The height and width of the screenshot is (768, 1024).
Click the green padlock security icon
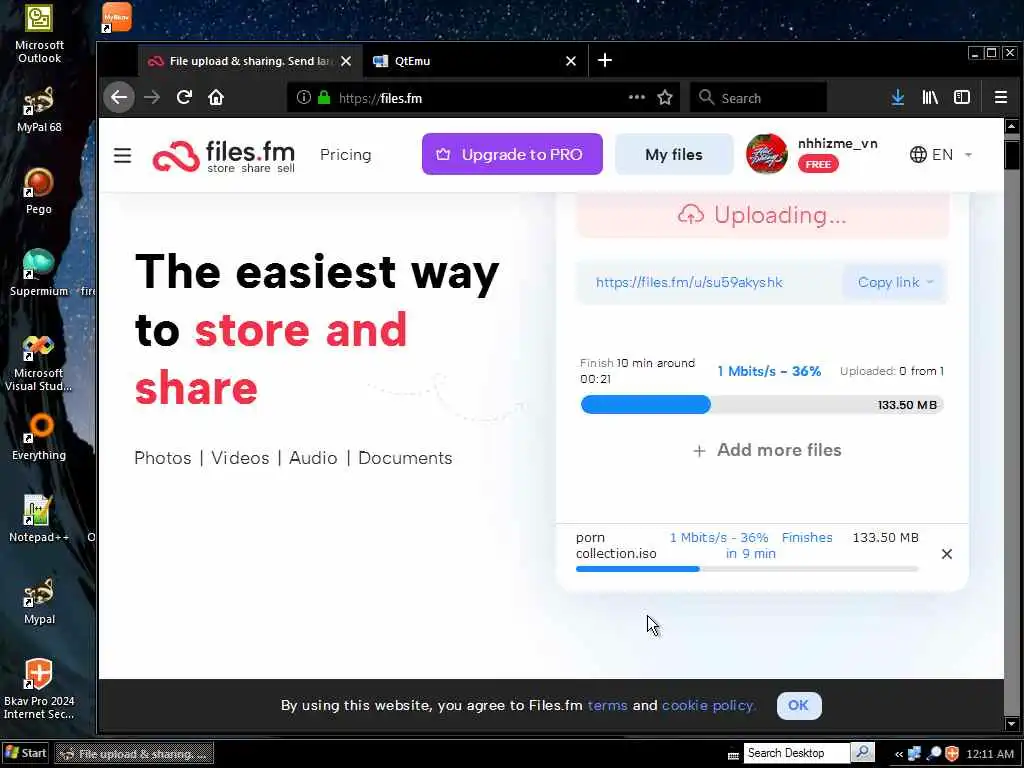(x=324, y=97)
